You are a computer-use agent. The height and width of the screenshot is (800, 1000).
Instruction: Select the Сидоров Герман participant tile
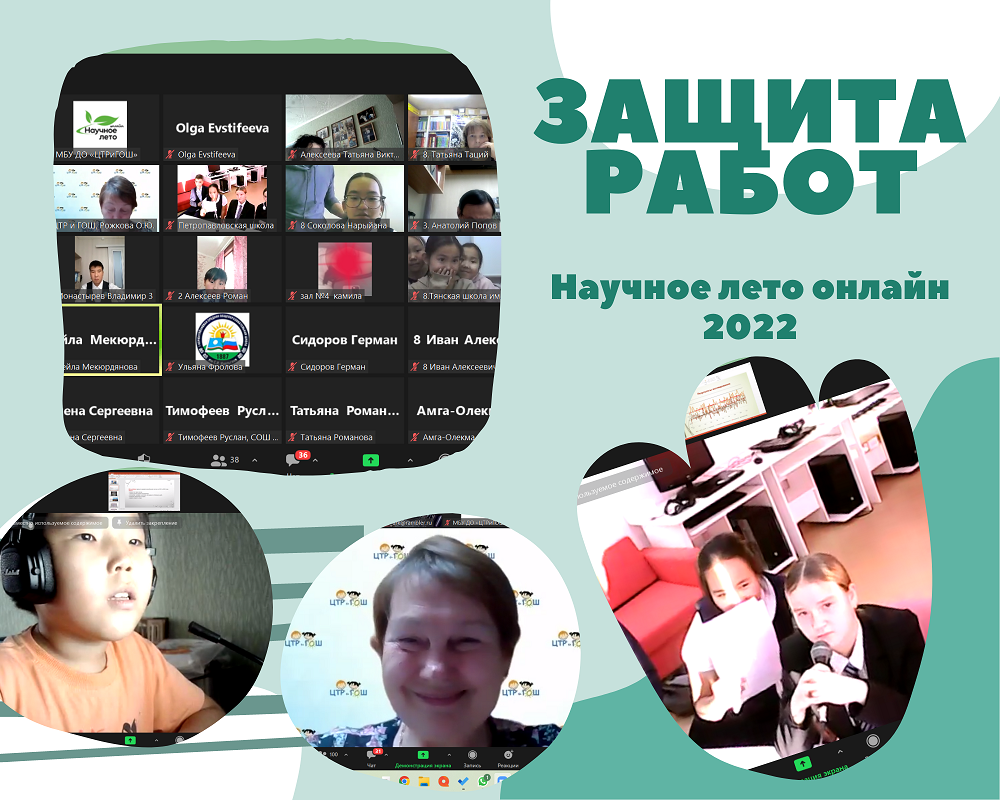tap(344, 340)
